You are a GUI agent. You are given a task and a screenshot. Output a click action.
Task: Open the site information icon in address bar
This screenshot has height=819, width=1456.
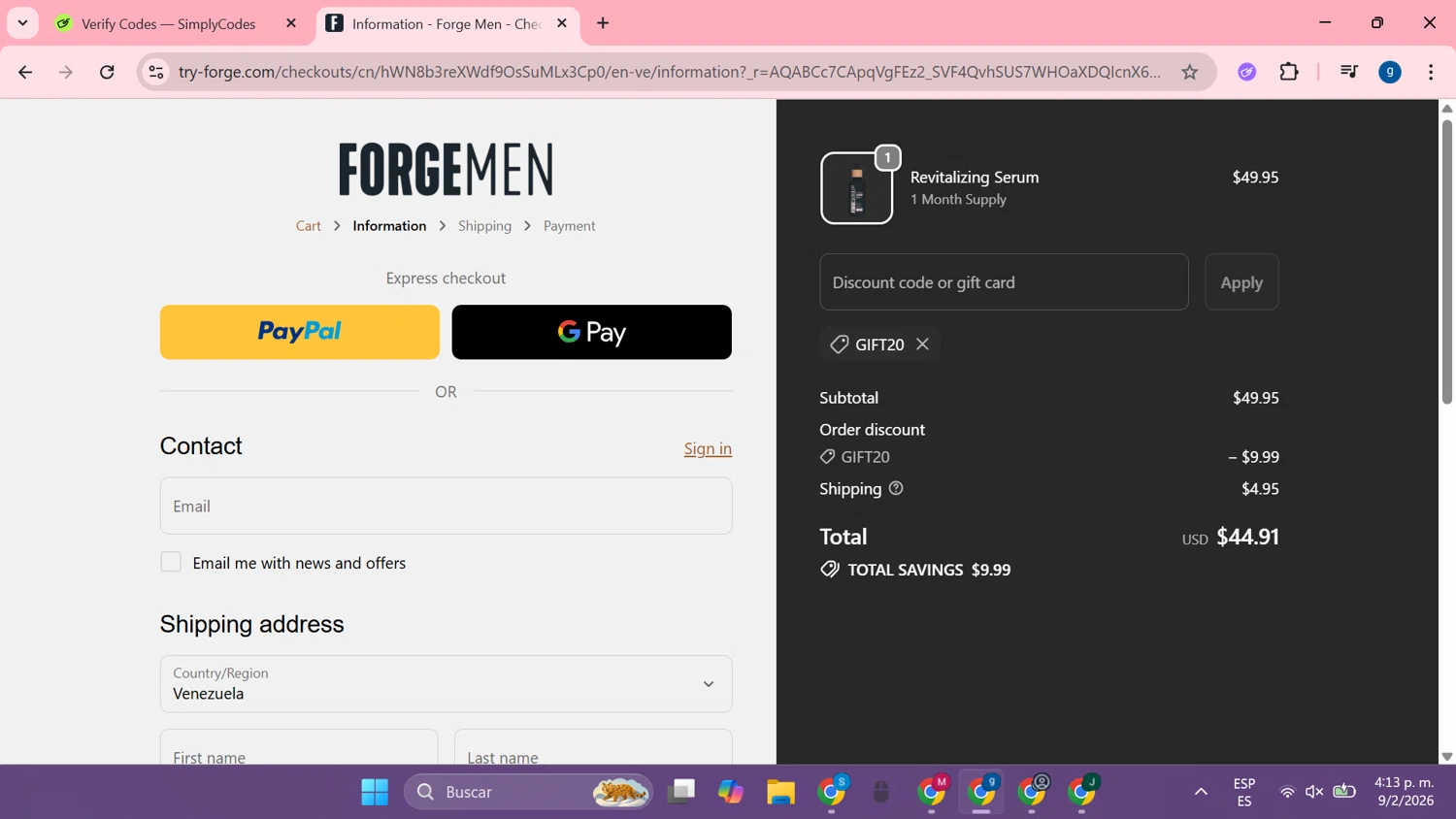pyautogui.click(x=155, y=72)
